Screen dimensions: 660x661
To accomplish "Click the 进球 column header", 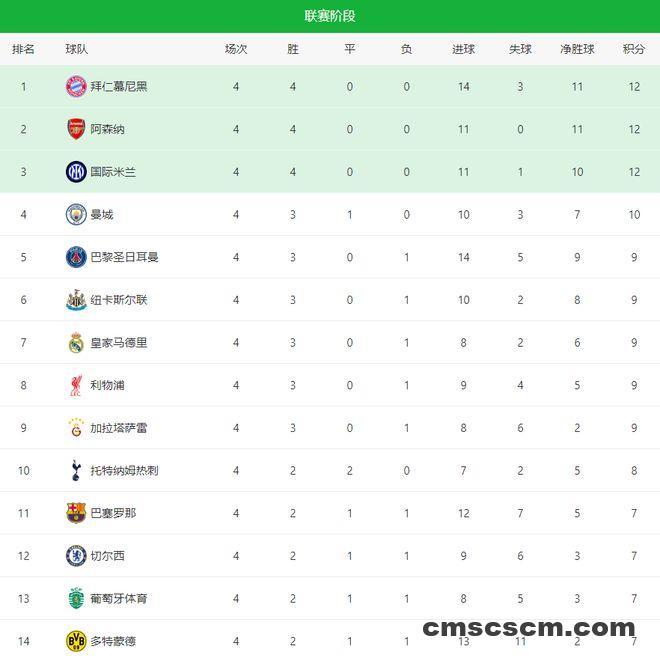I will 463,49.
